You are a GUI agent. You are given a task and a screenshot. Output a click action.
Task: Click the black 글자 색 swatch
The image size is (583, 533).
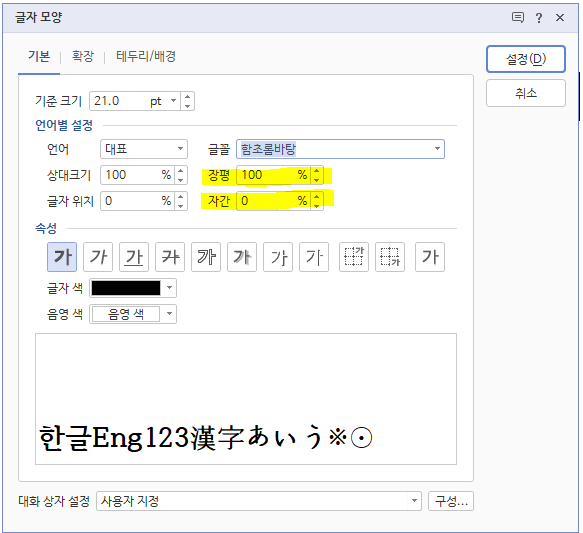pos(126,288)
